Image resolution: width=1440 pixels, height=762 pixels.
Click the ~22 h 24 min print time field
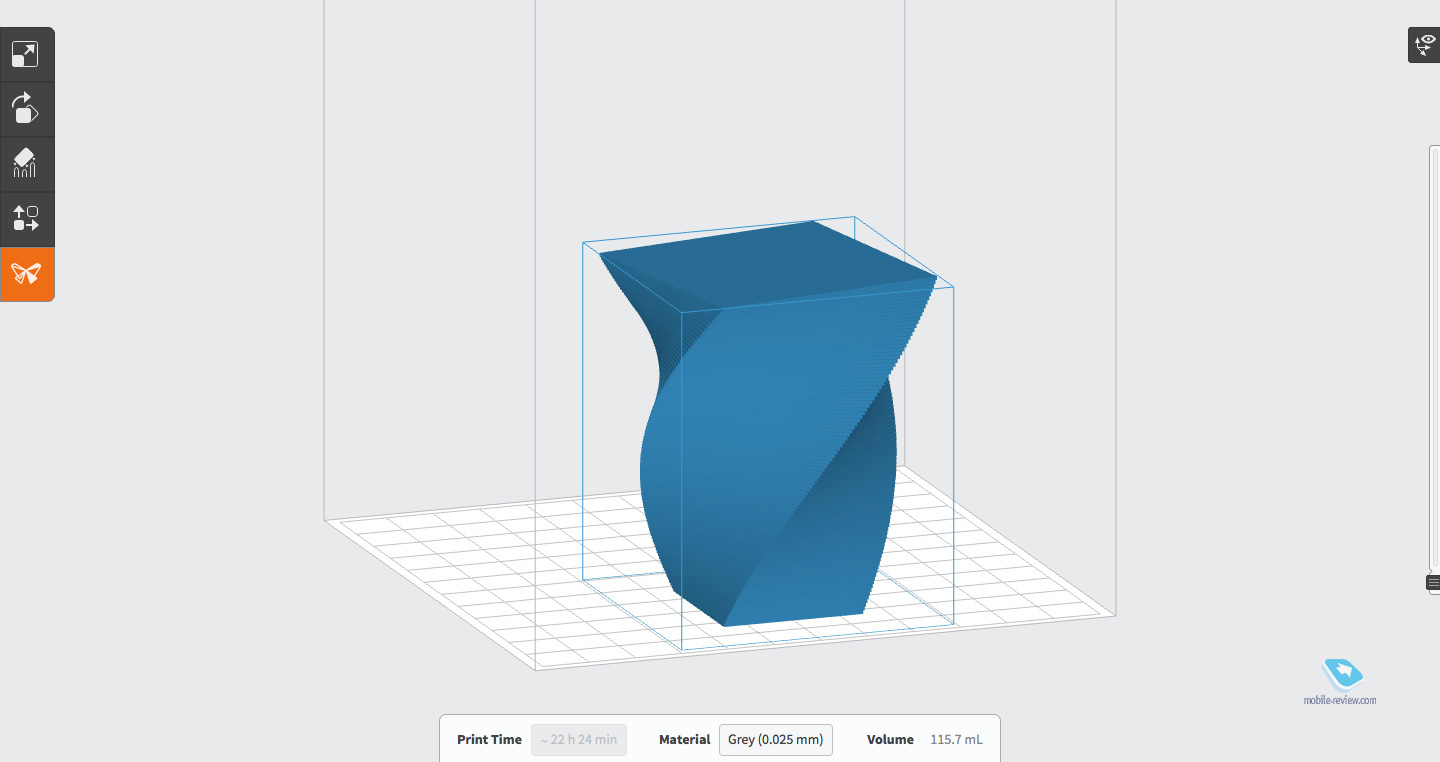point(579,740)
